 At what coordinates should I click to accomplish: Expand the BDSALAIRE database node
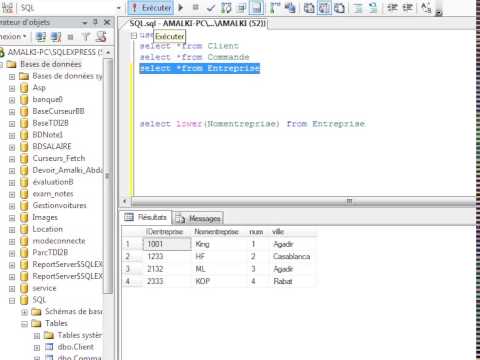[x=12, y=147]
